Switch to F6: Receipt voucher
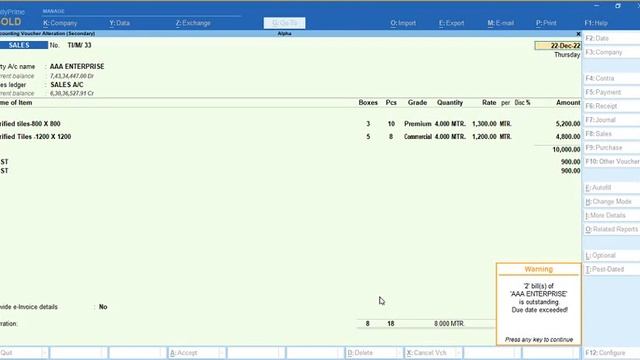The height and width of the screenshot is (360, 640). (611, 106)
